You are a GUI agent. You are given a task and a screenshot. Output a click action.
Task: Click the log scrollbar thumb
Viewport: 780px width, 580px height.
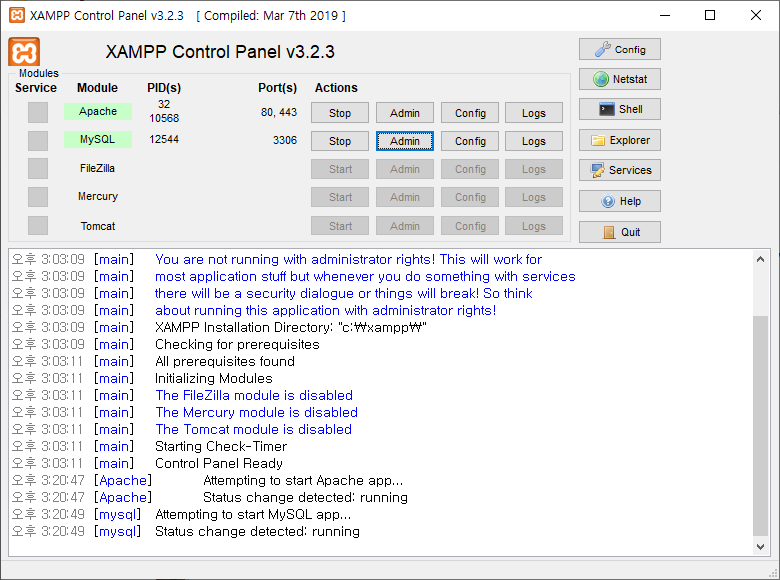point(760,427)
